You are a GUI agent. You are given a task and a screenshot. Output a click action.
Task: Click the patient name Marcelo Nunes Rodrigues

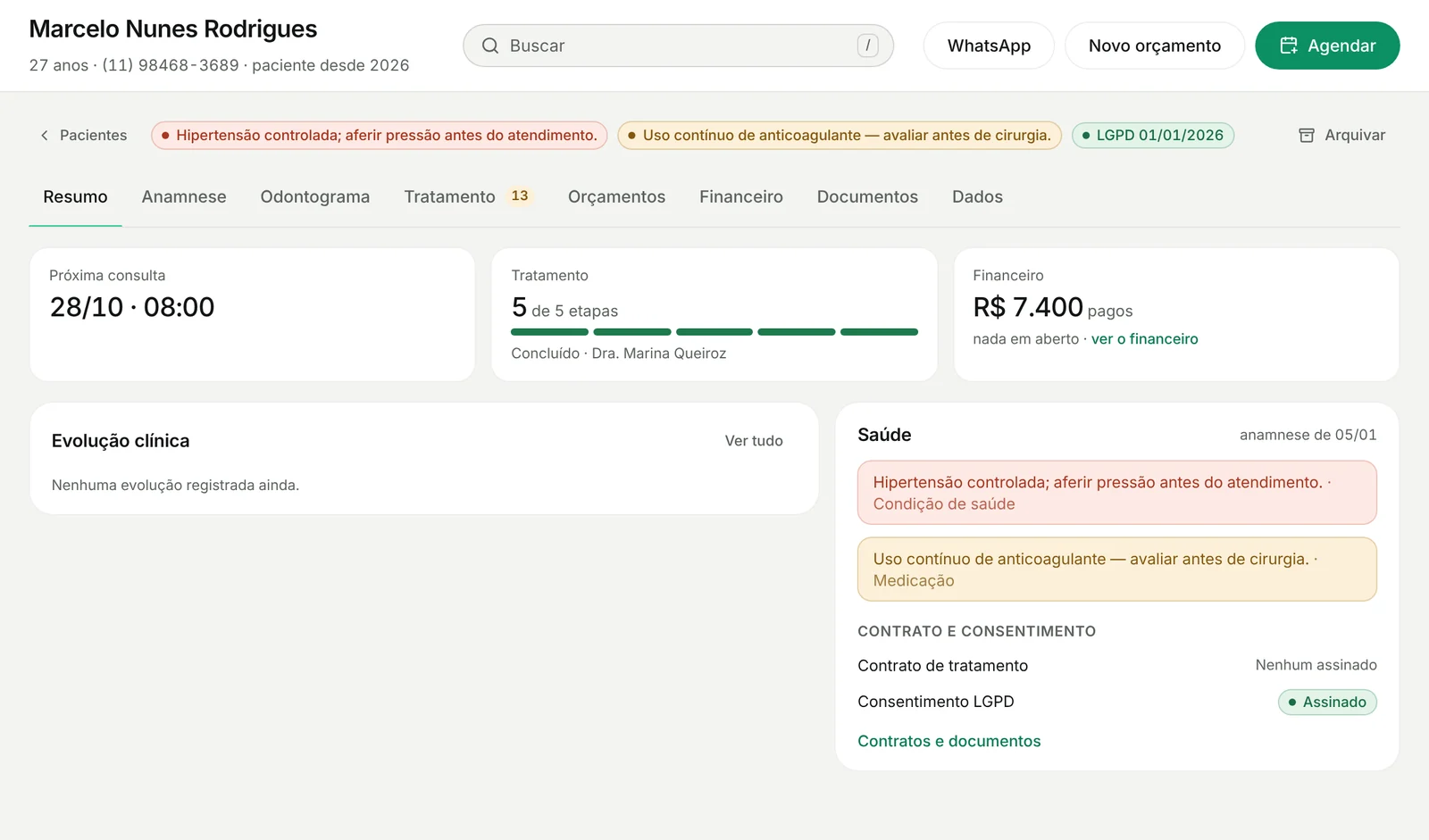(173, 29)
